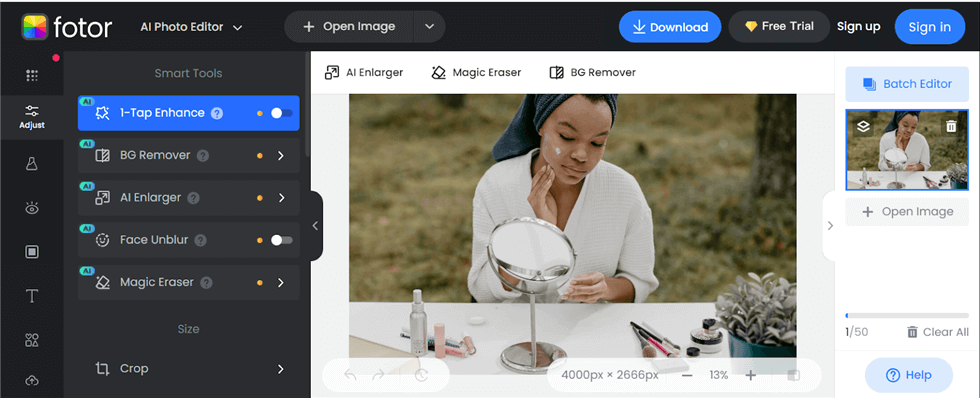Open the Batch Editor
980x398 pixels.
908,84
